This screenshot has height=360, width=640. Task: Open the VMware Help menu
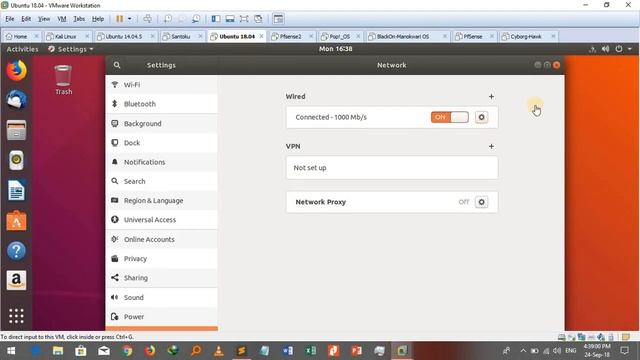pos(98,19)
